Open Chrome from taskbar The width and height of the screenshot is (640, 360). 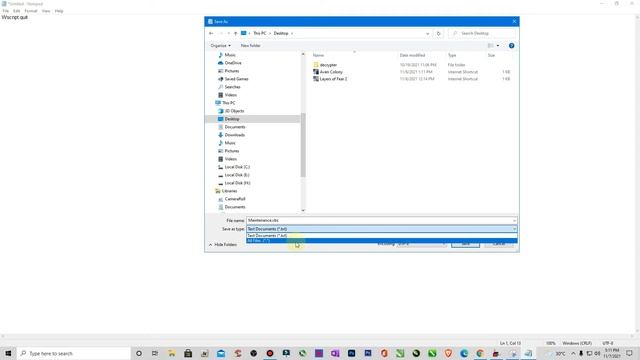tap(480, 353)
